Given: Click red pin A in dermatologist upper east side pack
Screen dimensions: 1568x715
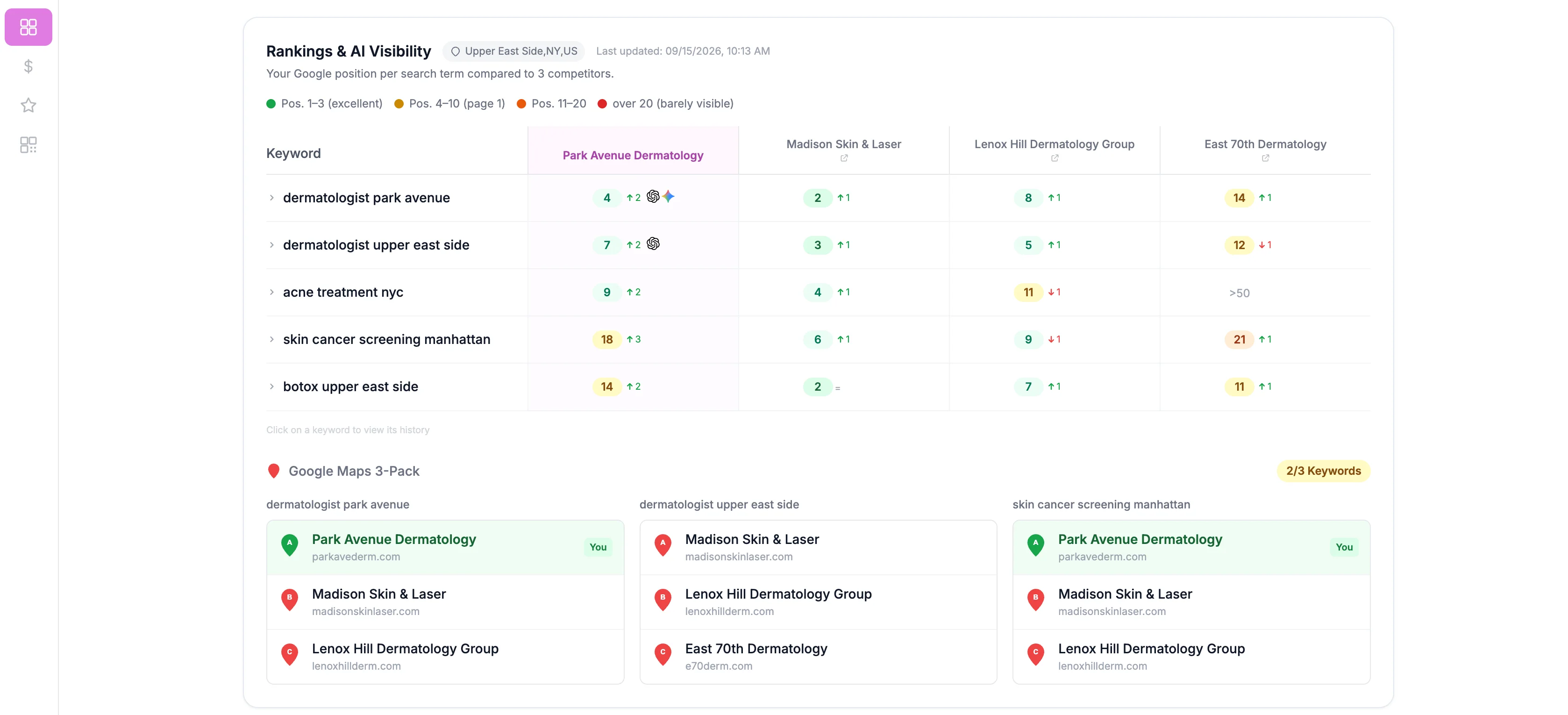Looking at the screenshot, I should [663, 545].
